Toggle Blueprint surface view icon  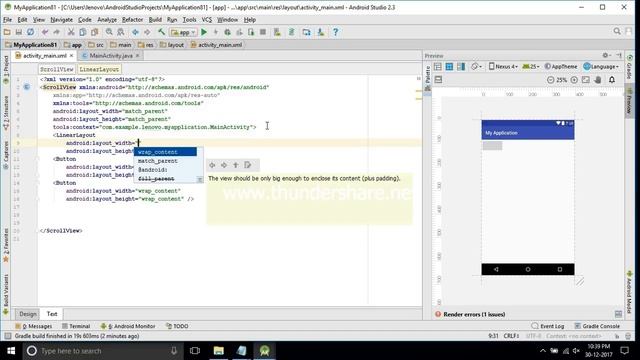click(x=449, y=67)
